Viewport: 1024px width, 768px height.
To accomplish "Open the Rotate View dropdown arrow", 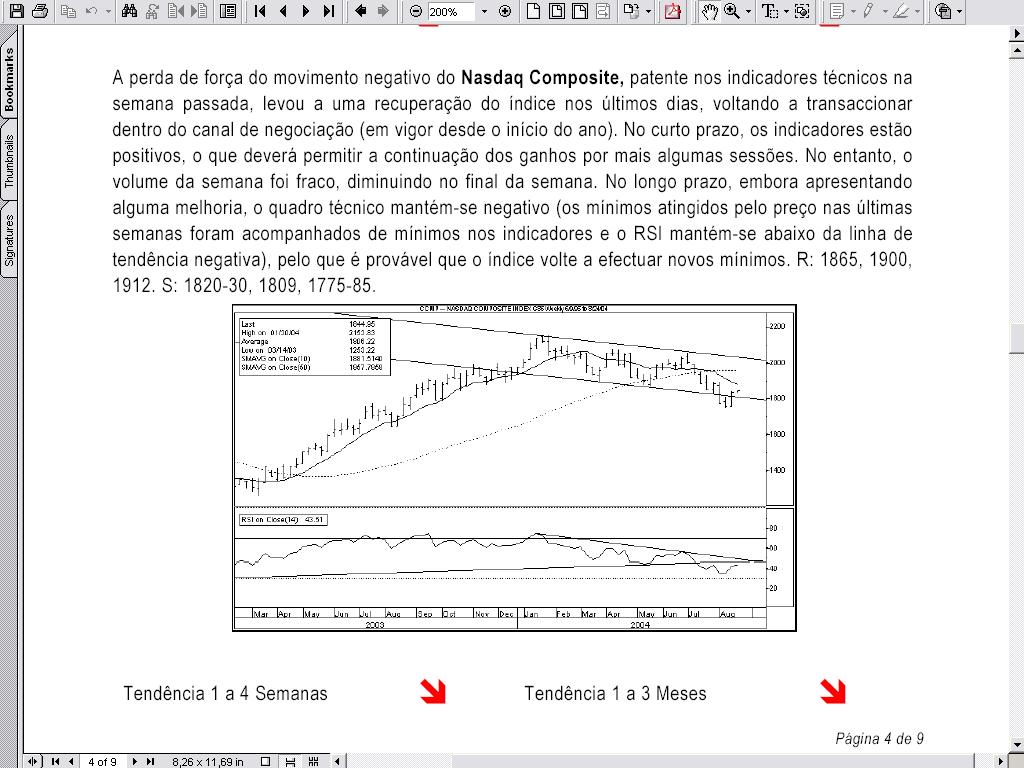I will pyautogui.click(x=648, y=11).
